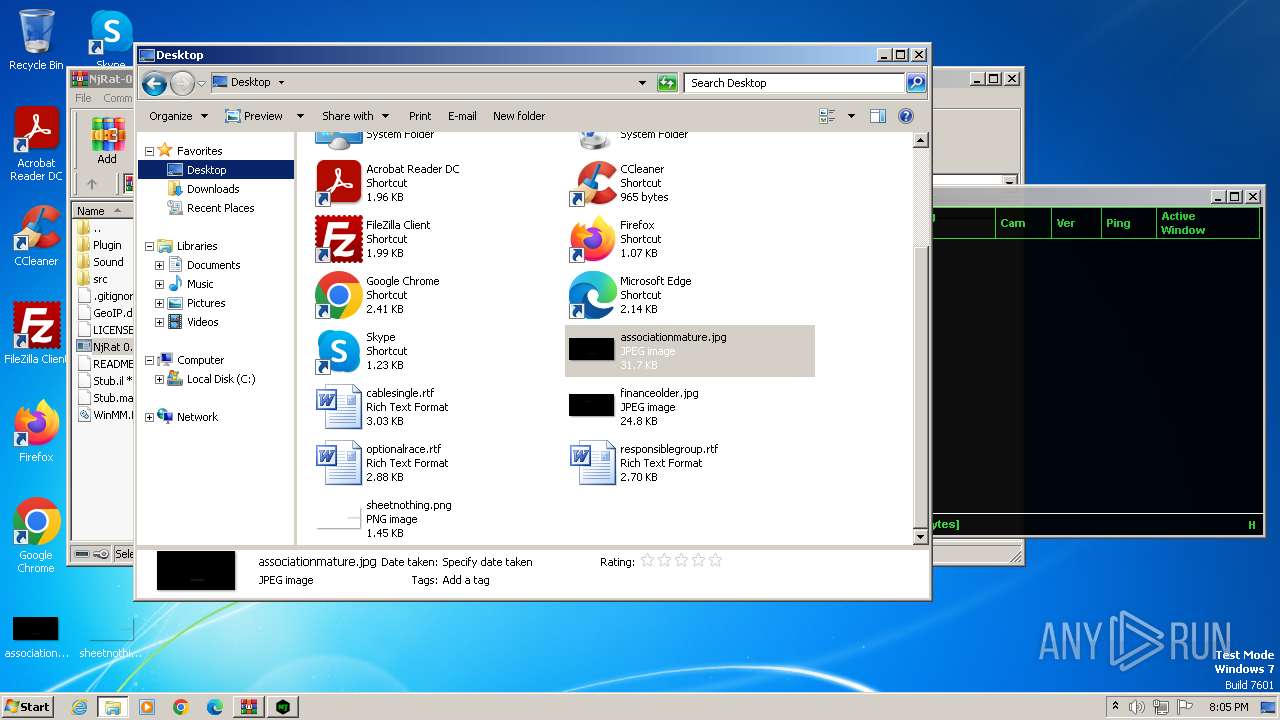Image resolution: width=1280 pixels, height=720 pixels.
Task: Select Plugin folder in WinRAR list
Action: [99, 245]
